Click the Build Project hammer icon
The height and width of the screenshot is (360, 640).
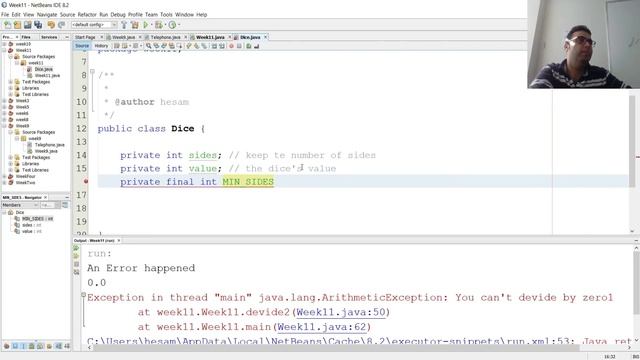124,25
